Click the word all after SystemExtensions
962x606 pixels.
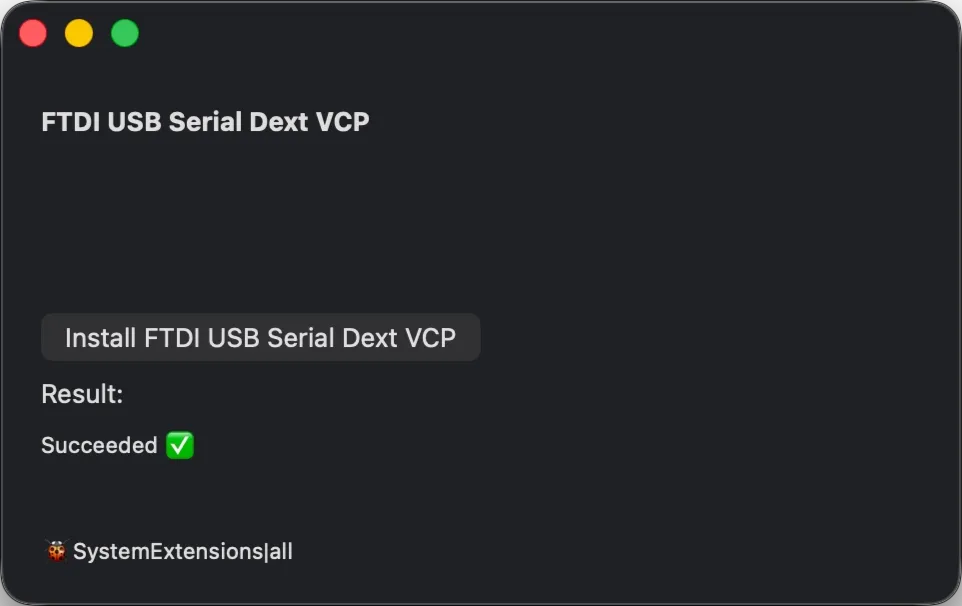coord(280,551)
